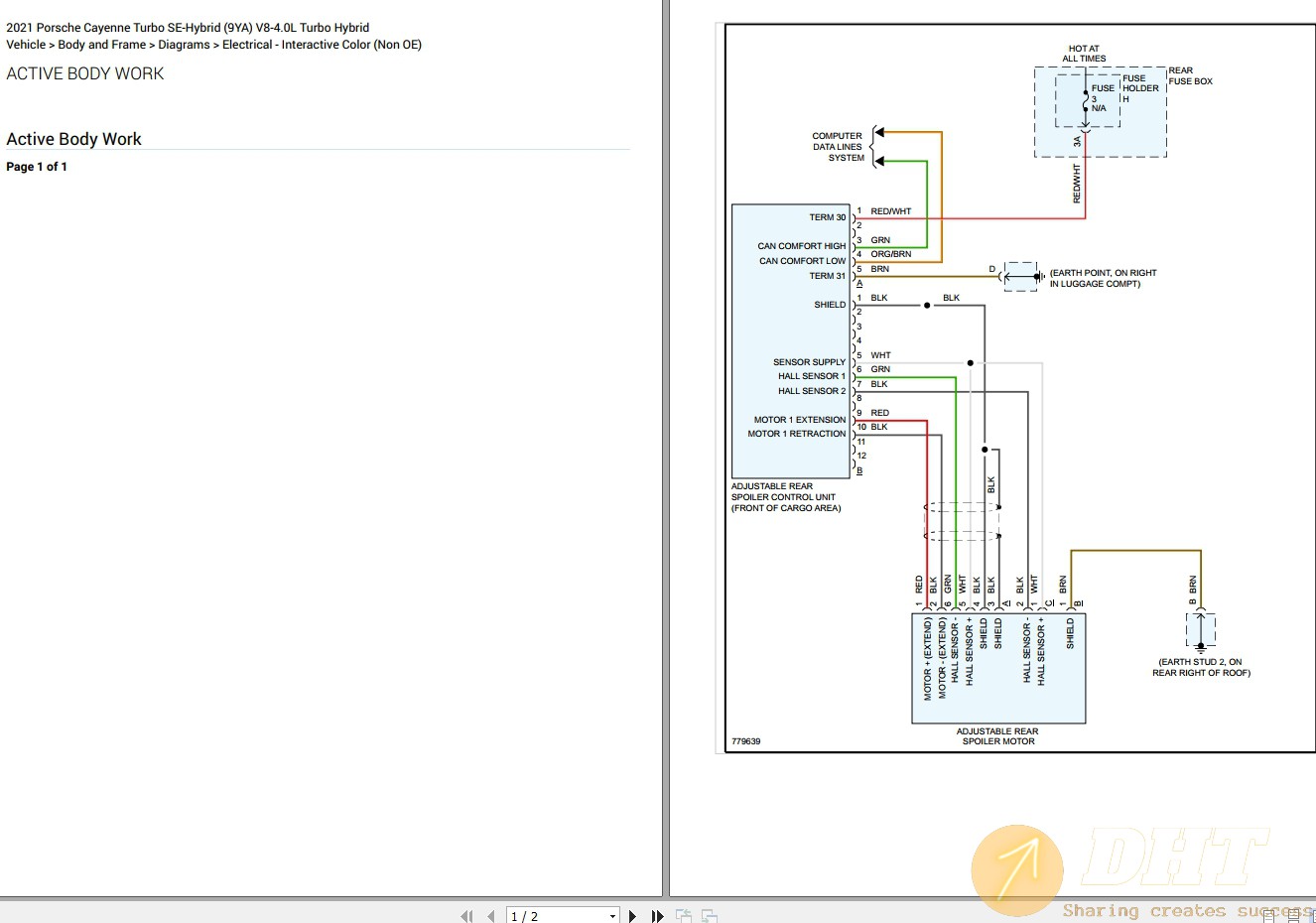Click the go to next view icon
Image resolution: width=1316 pixels, height=923 pixels.
click(709, 916)
